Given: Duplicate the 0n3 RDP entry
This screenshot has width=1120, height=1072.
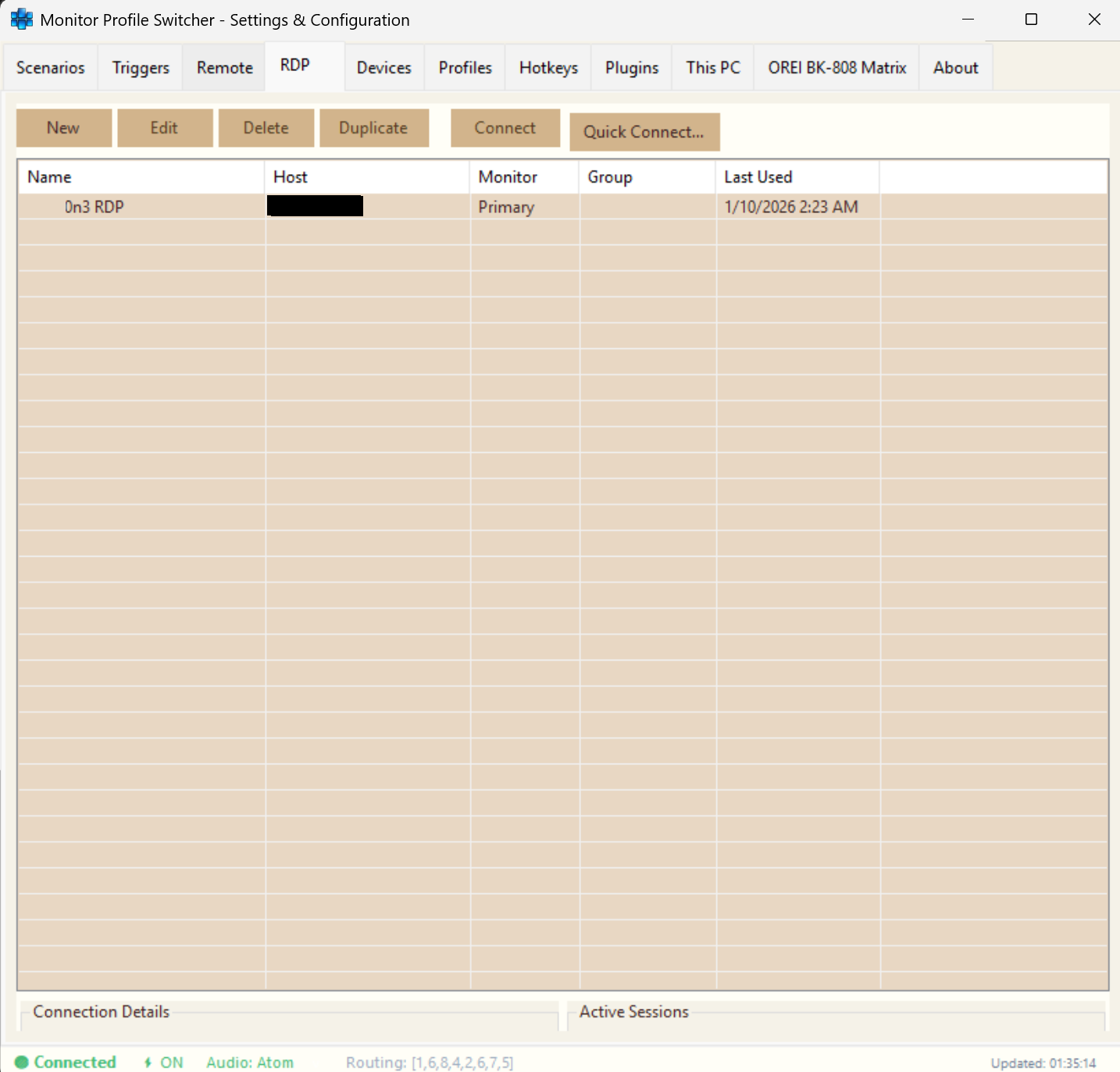Looking at the screenshot, I should click(373, 127).
